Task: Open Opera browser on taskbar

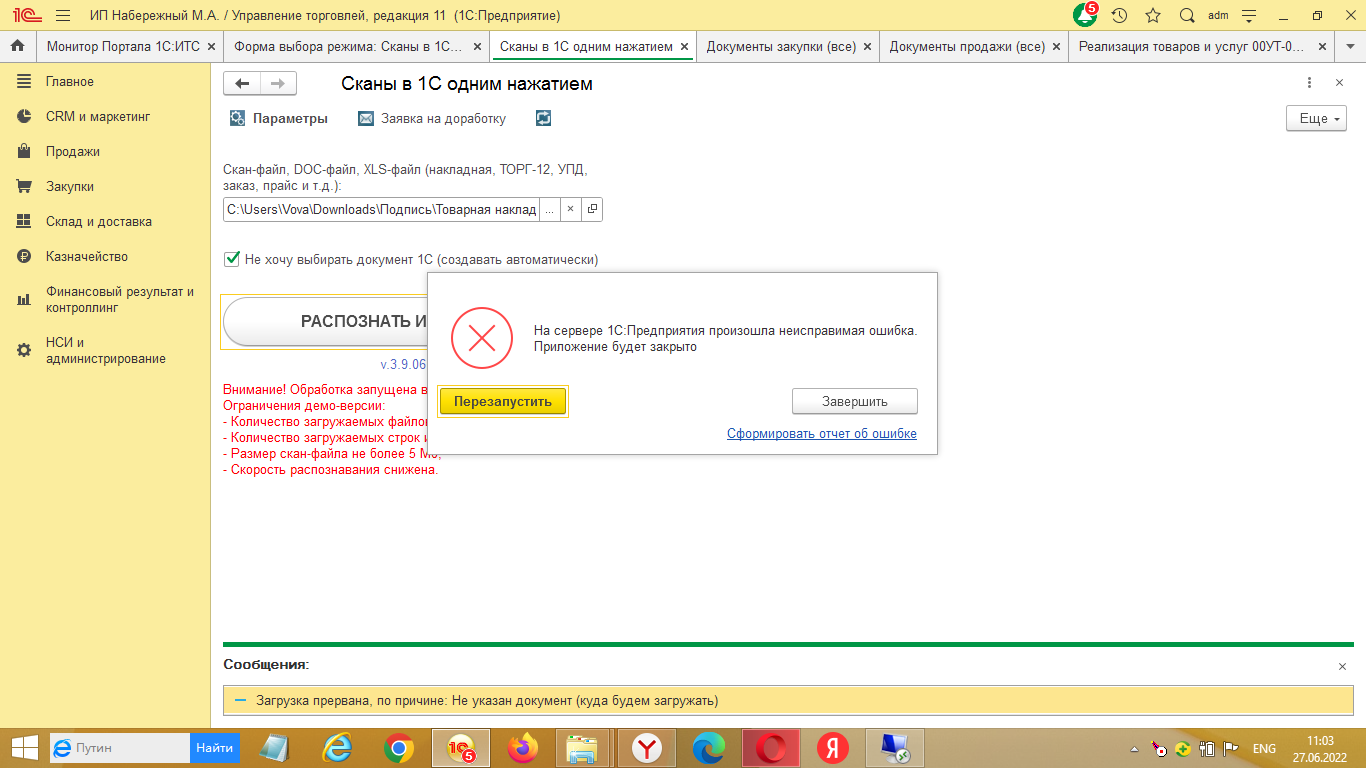Action: [x=771, y=748]
